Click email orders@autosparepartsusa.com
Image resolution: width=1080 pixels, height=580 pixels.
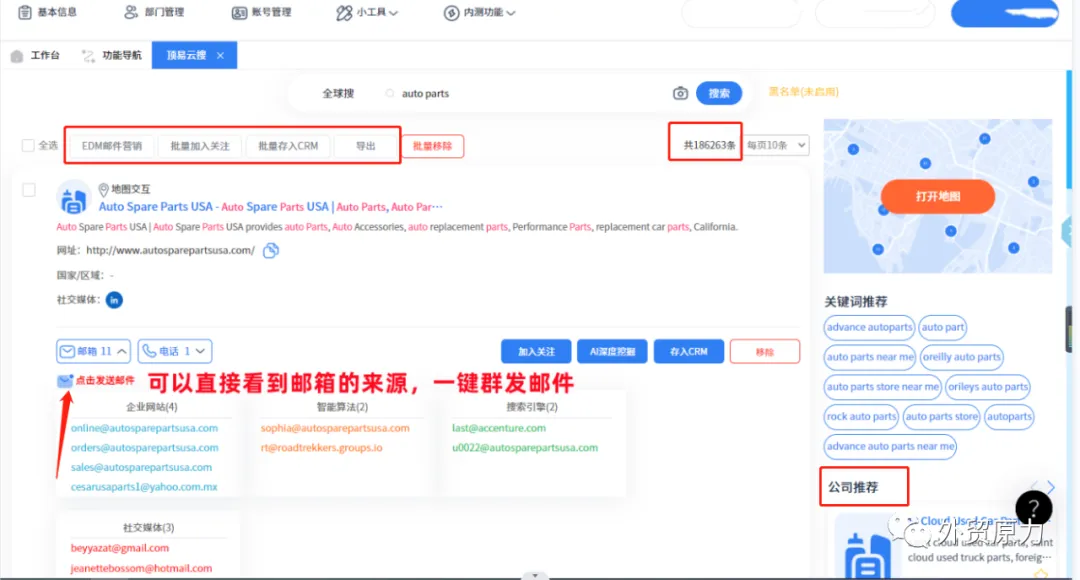pyautogui.click(x=145, y=448)
